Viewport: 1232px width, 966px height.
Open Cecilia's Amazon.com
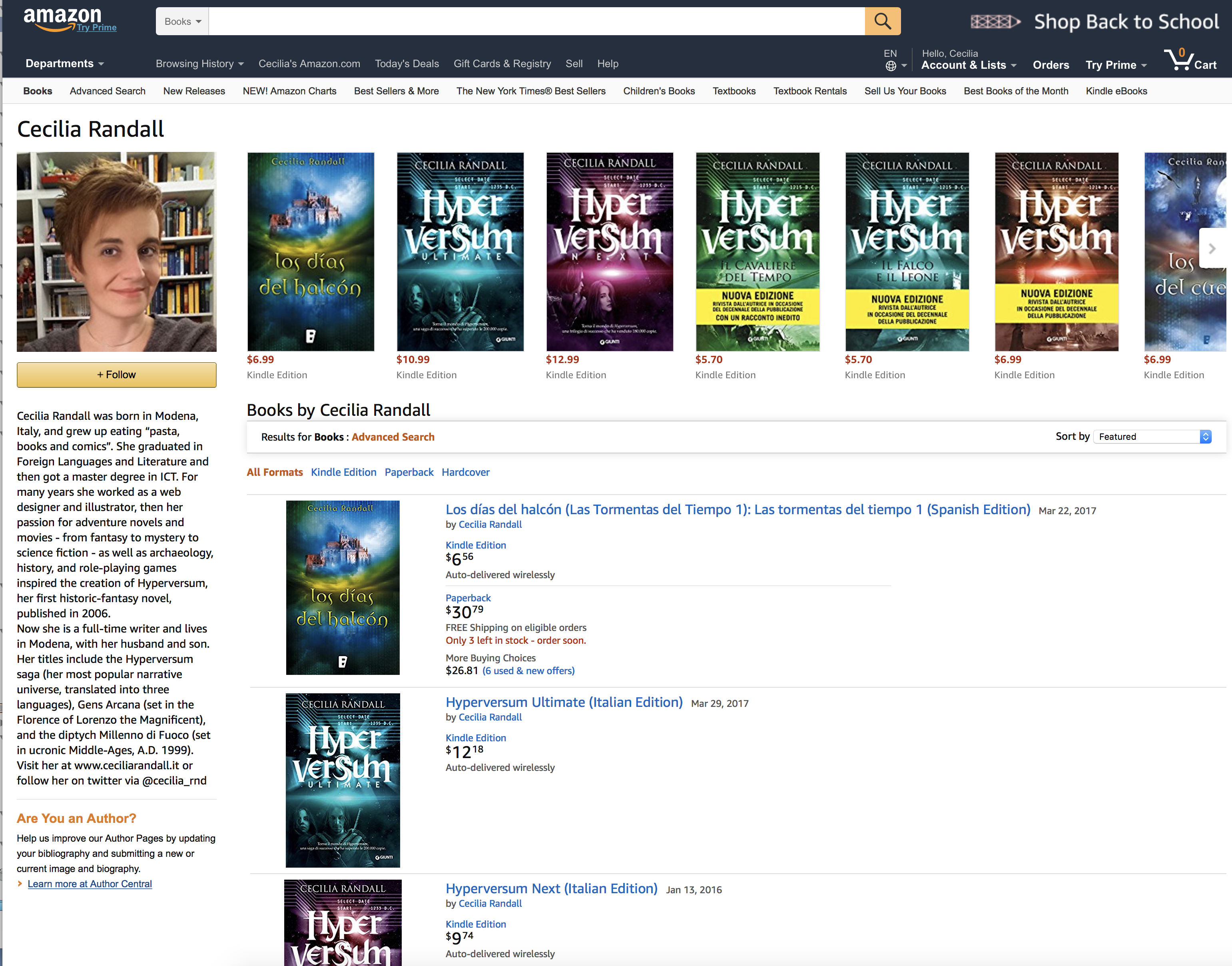[309, 64]
